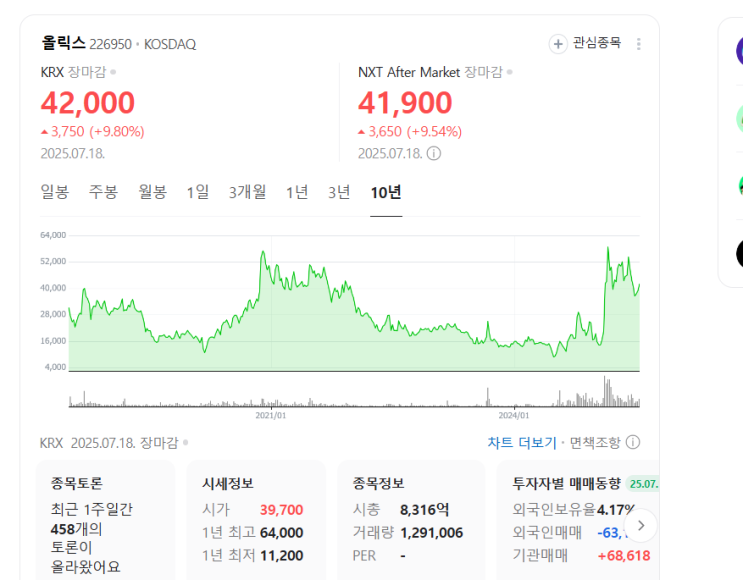This screenshot has height=580, width=743.
Task: Click the 관심종목 label button
Action: tap(597, 43)
